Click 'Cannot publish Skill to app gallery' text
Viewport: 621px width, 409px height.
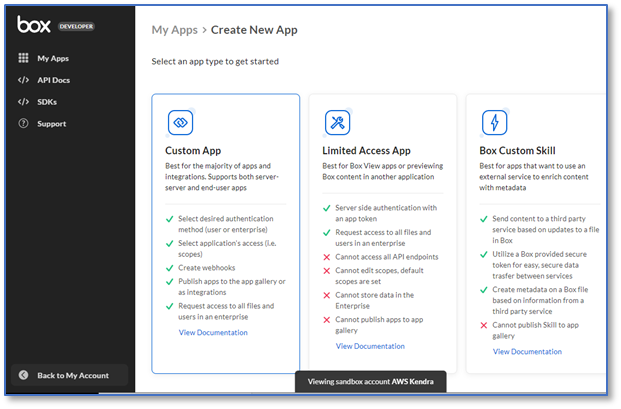pos(535,330)
